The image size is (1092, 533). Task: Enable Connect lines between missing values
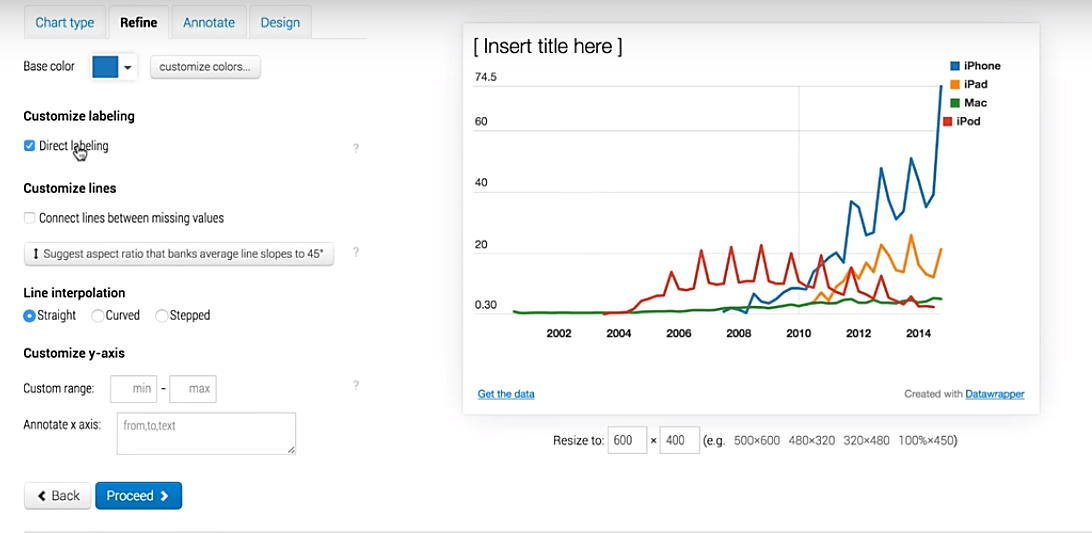pyautogui.click(x=29, y=218)
